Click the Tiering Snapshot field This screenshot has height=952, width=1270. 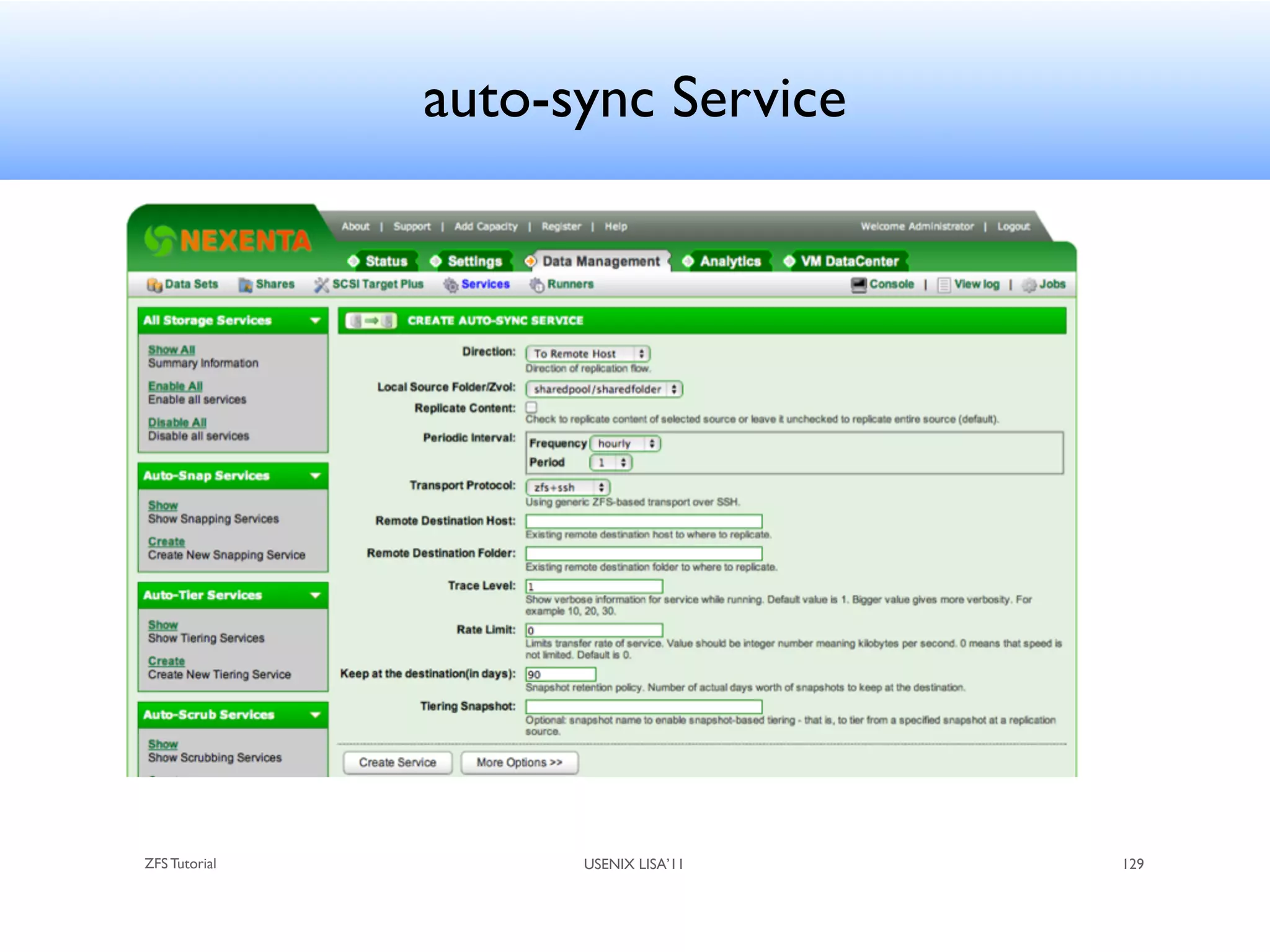644,707
